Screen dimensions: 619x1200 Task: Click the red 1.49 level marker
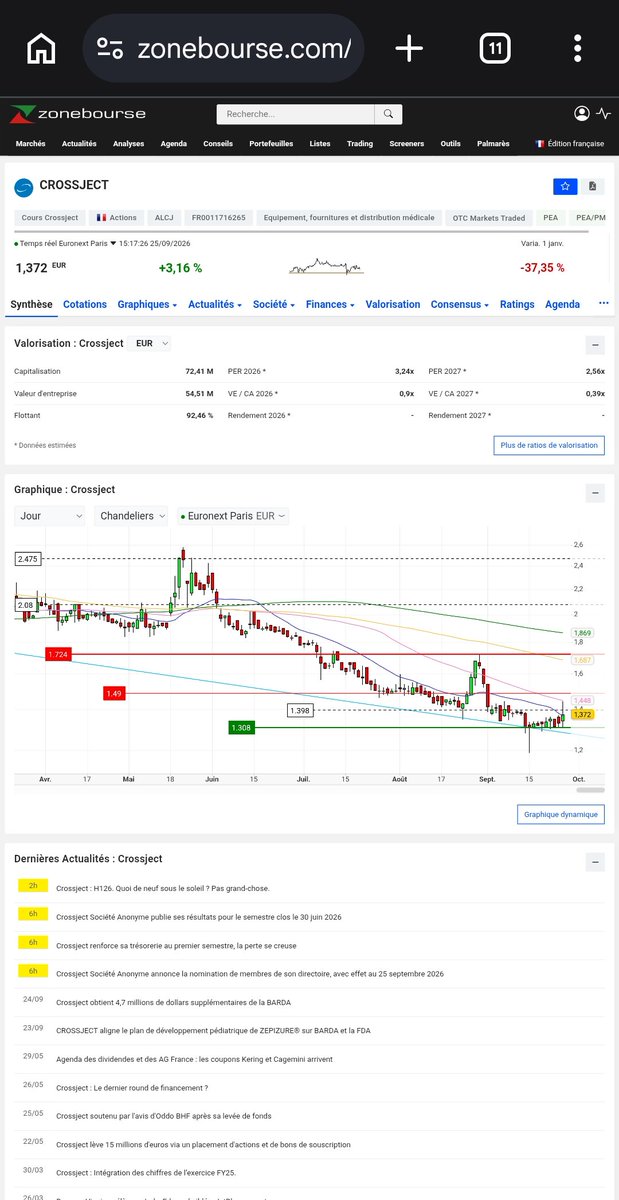[116, 693]
